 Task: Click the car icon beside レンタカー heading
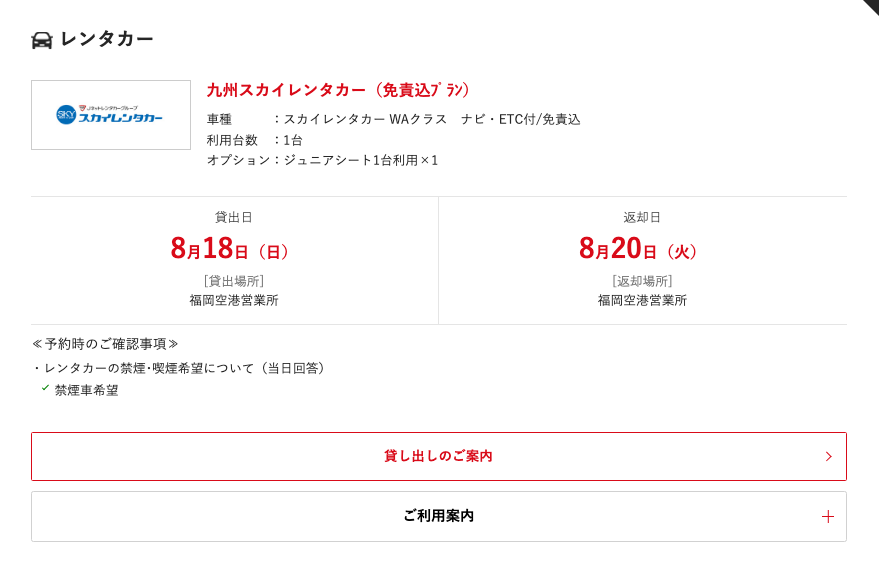coord(41,40)
